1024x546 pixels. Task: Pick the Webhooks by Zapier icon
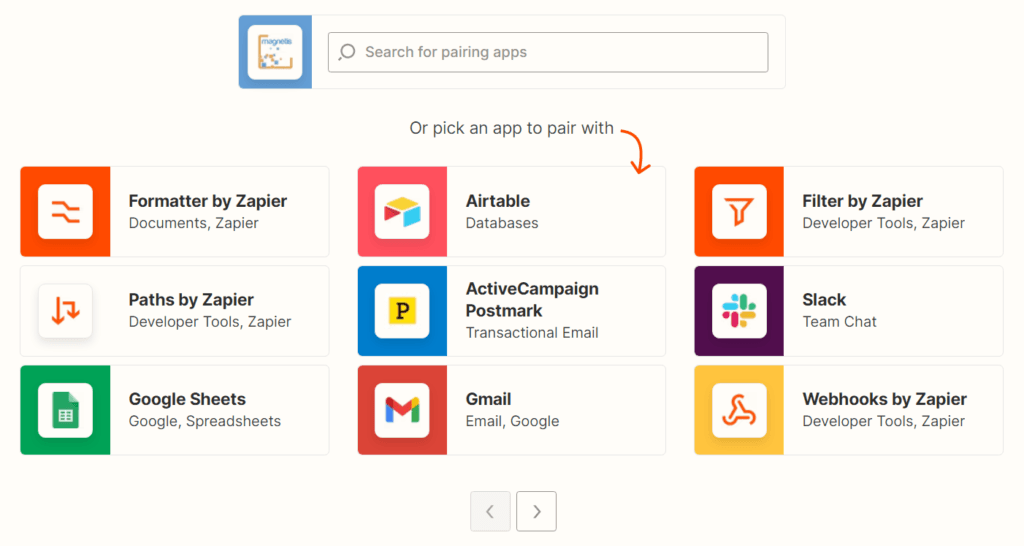[739, 410]
